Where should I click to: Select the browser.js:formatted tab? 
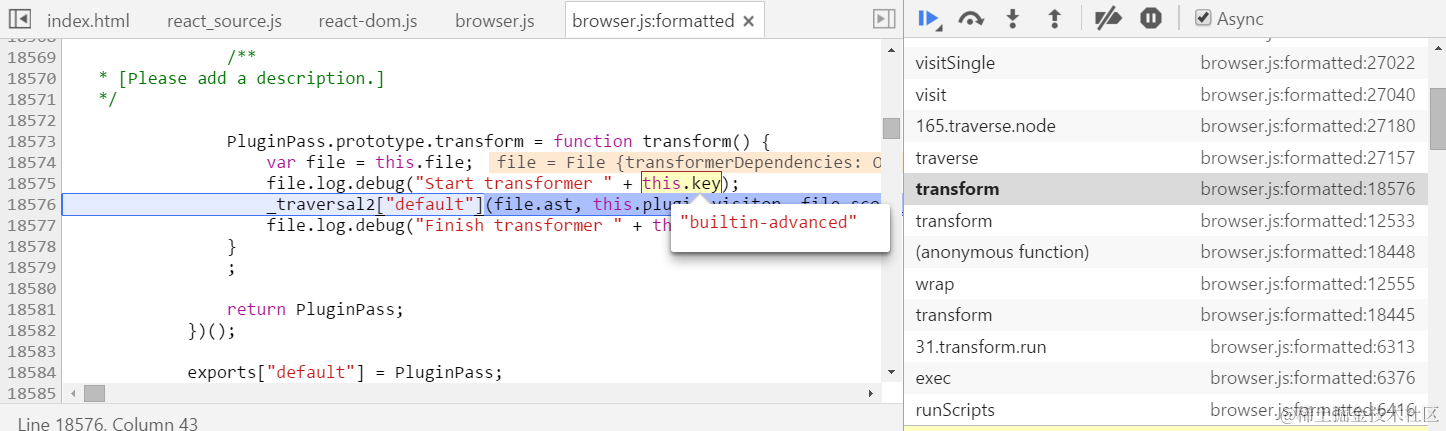pos(652,21)
